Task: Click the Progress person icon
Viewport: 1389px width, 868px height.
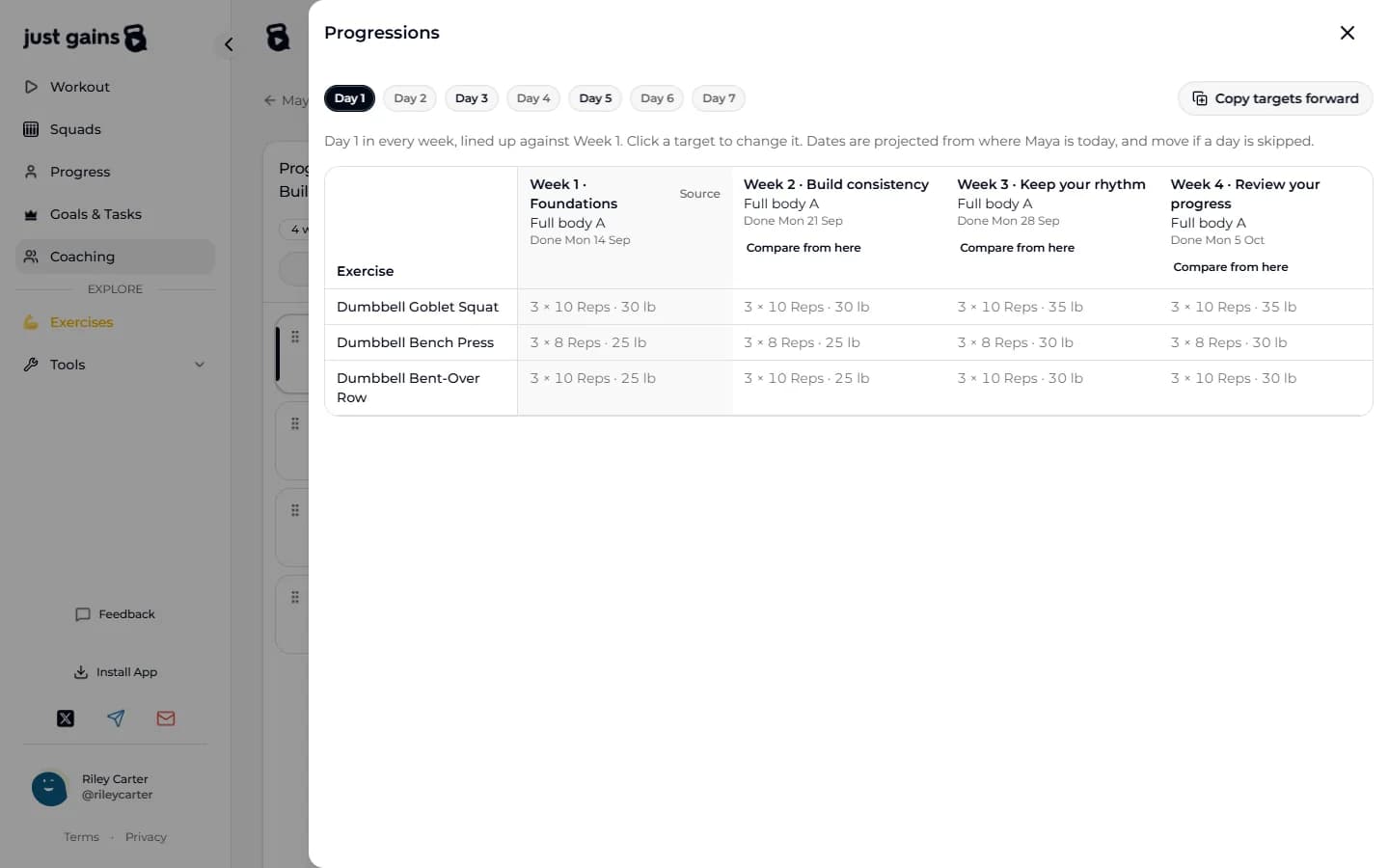Action: click(31, 172)
